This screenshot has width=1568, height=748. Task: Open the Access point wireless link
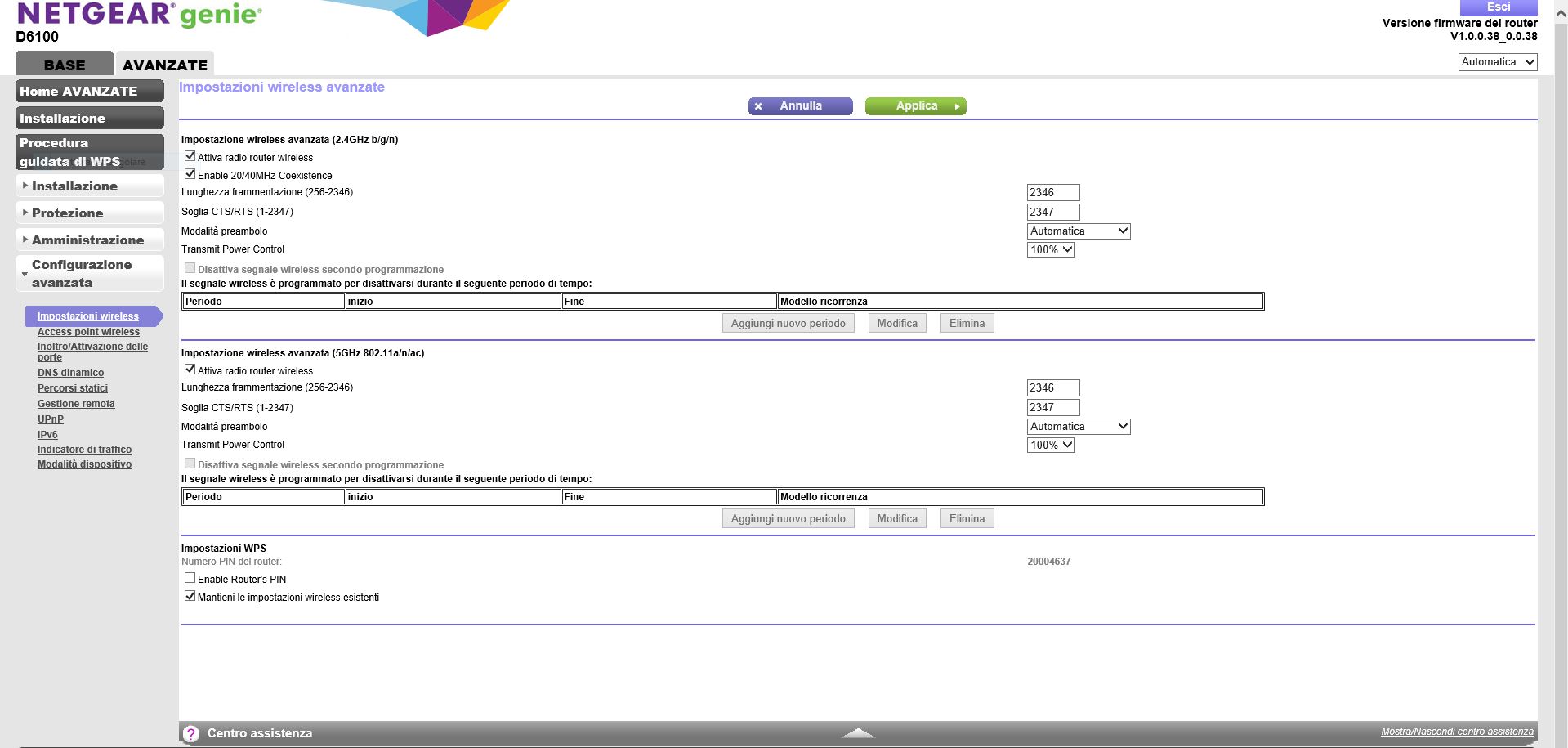[88, 332]
